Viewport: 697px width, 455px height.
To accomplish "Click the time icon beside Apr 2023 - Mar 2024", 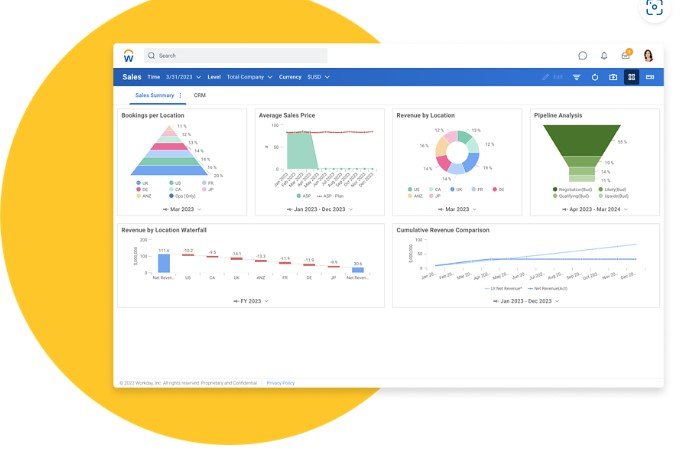I will coord(565,209).
